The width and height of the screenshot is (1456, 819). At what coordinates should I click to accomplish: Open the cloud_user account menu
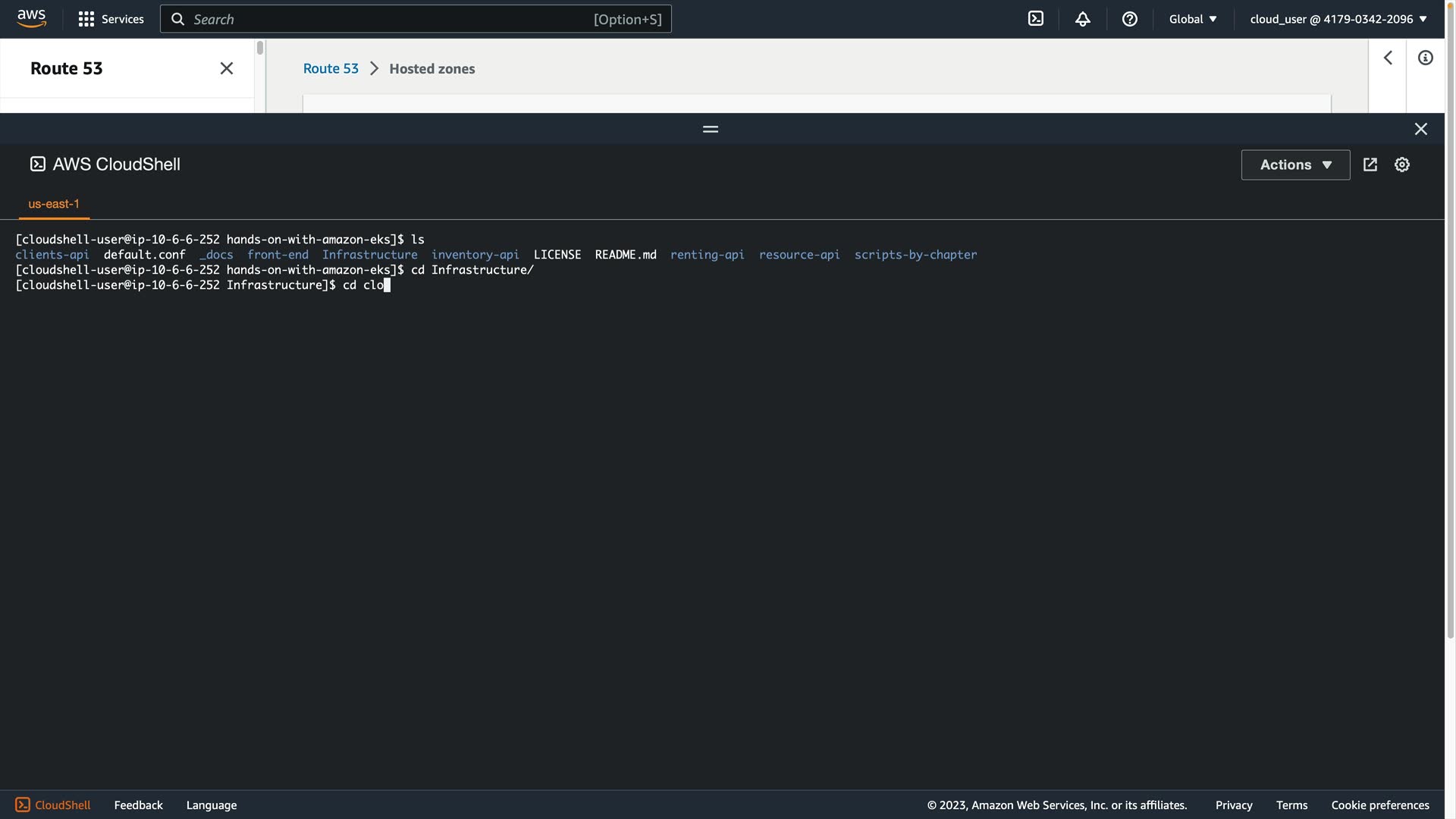click(1338, 19)
